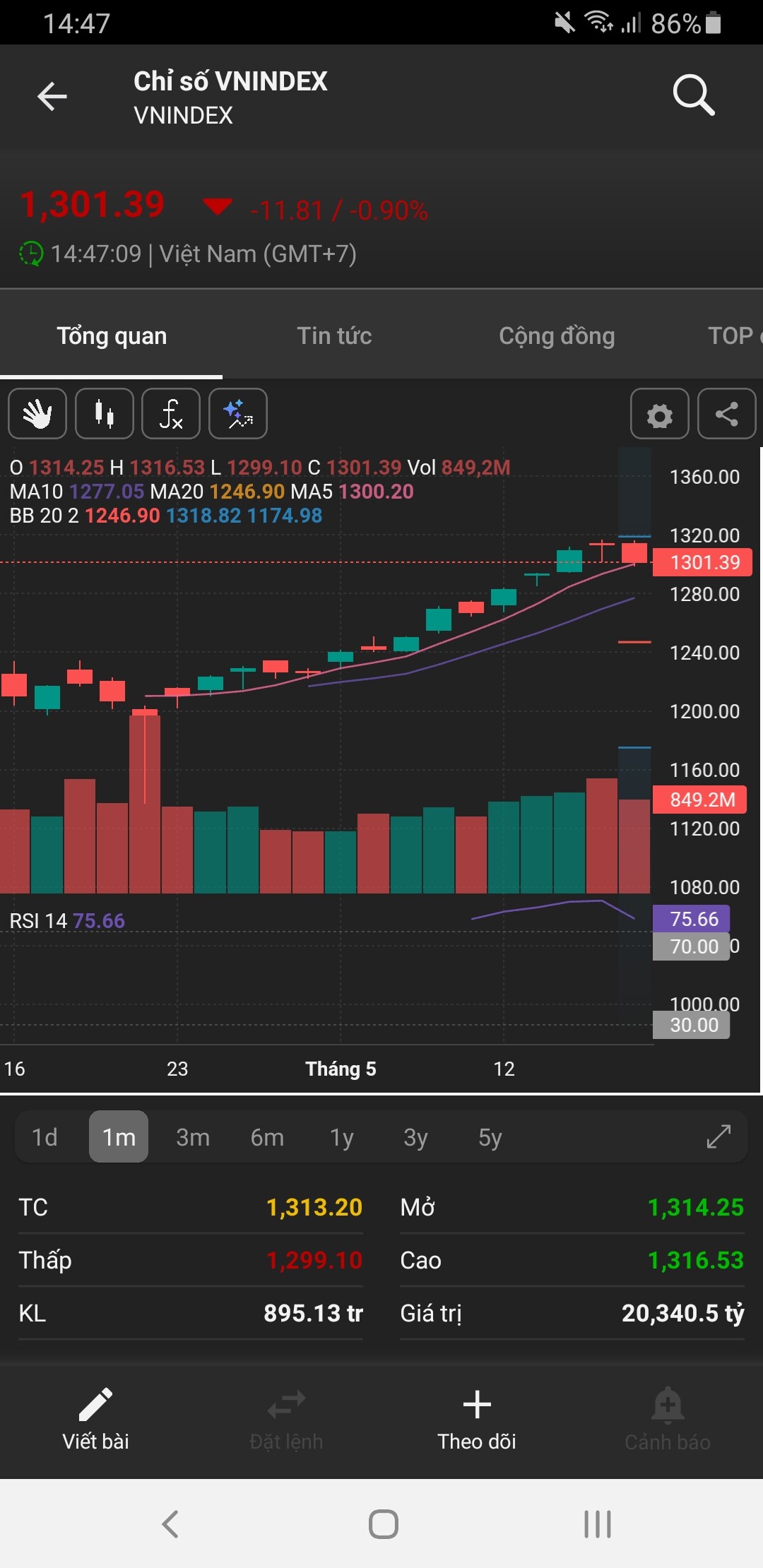Select the hand pan tool
The height and width of the screenshot is (1568, 763).
(37, 414)
